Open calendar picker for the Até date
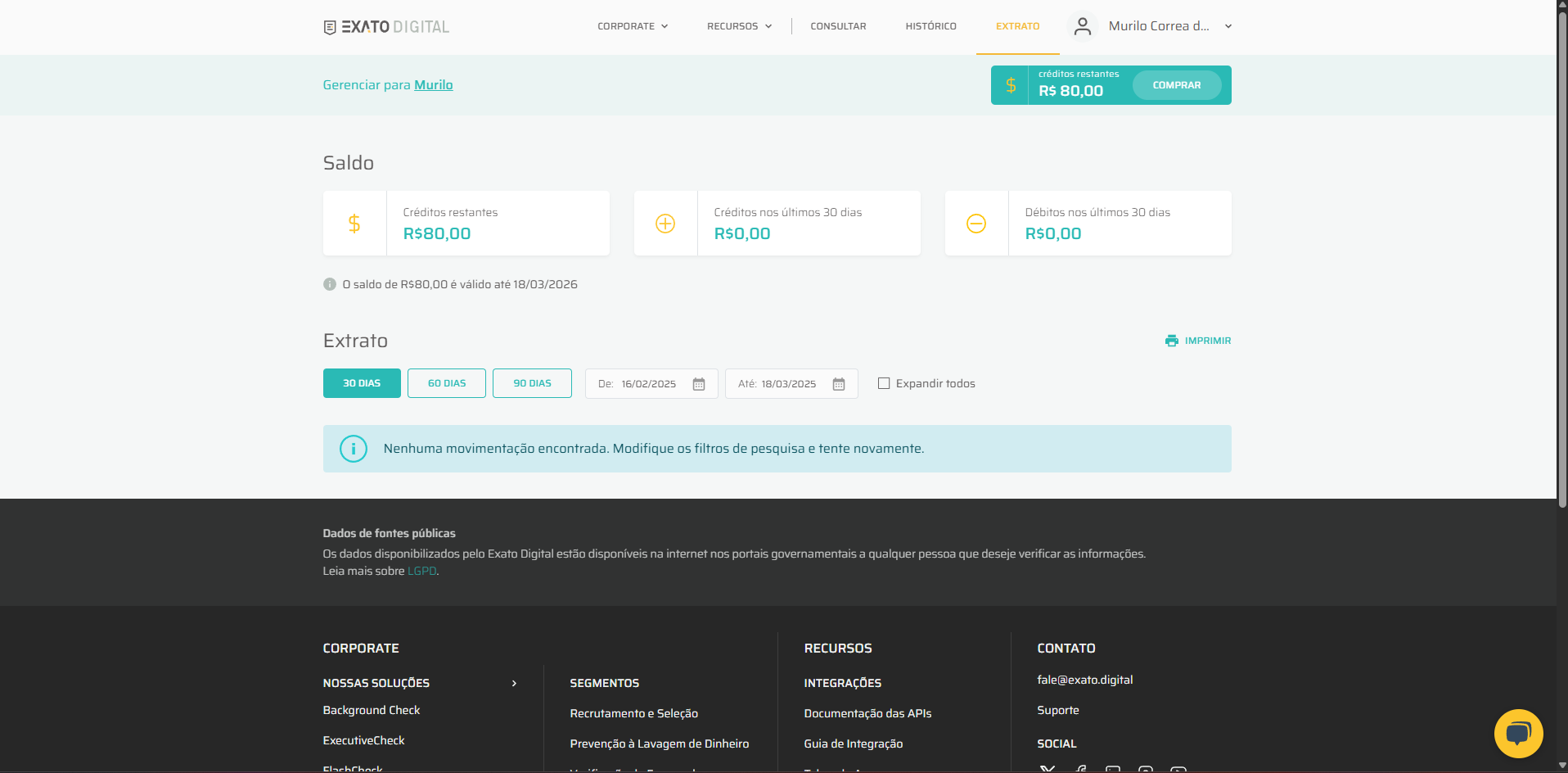The width and height of the screenshot is (1568, 773). [839, 384]
